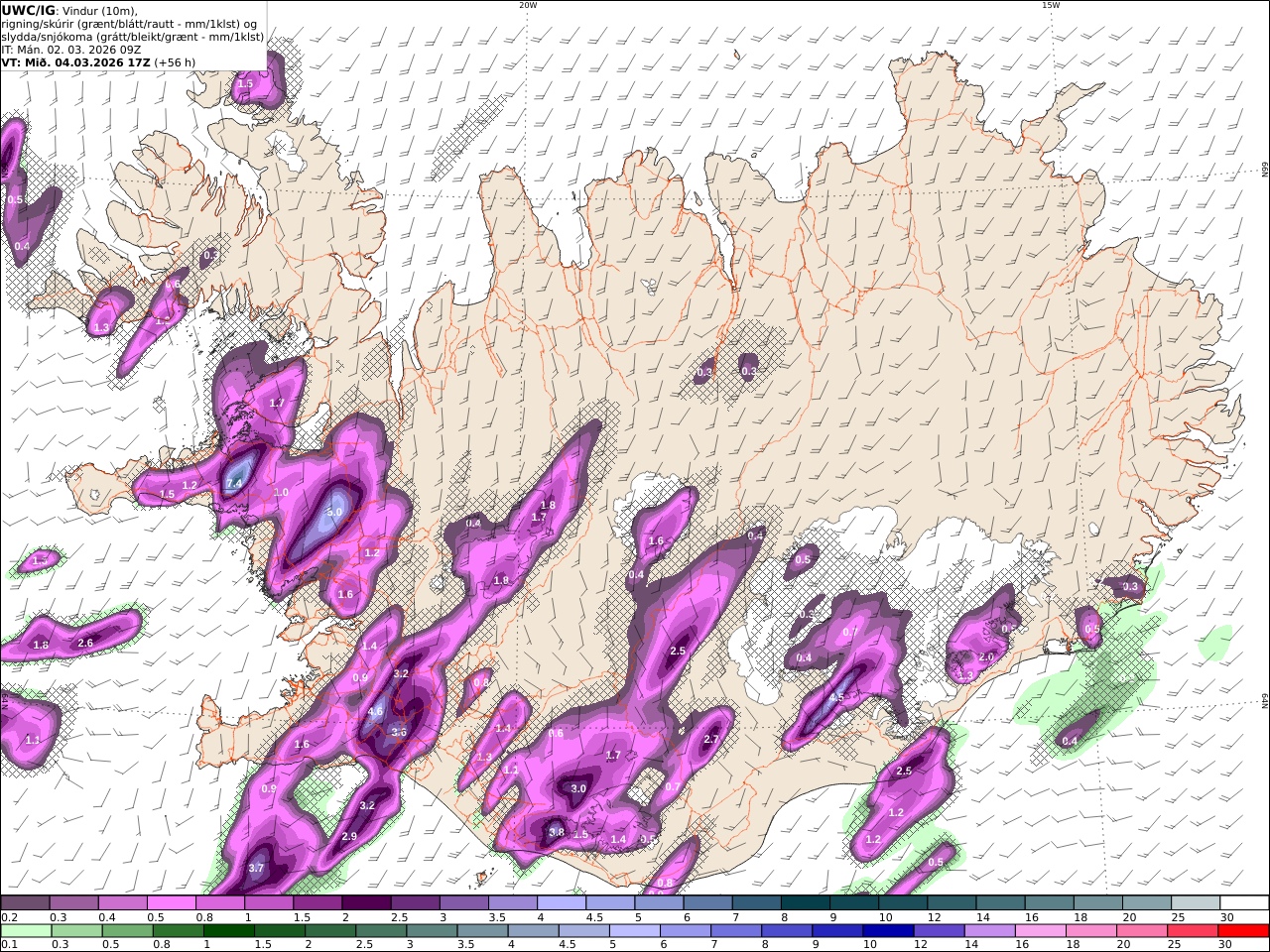Pick the pink rain swatch between 18 and 20
Image resolution: width=1270 pixels, height=952 pixels.
point(1093,931)
